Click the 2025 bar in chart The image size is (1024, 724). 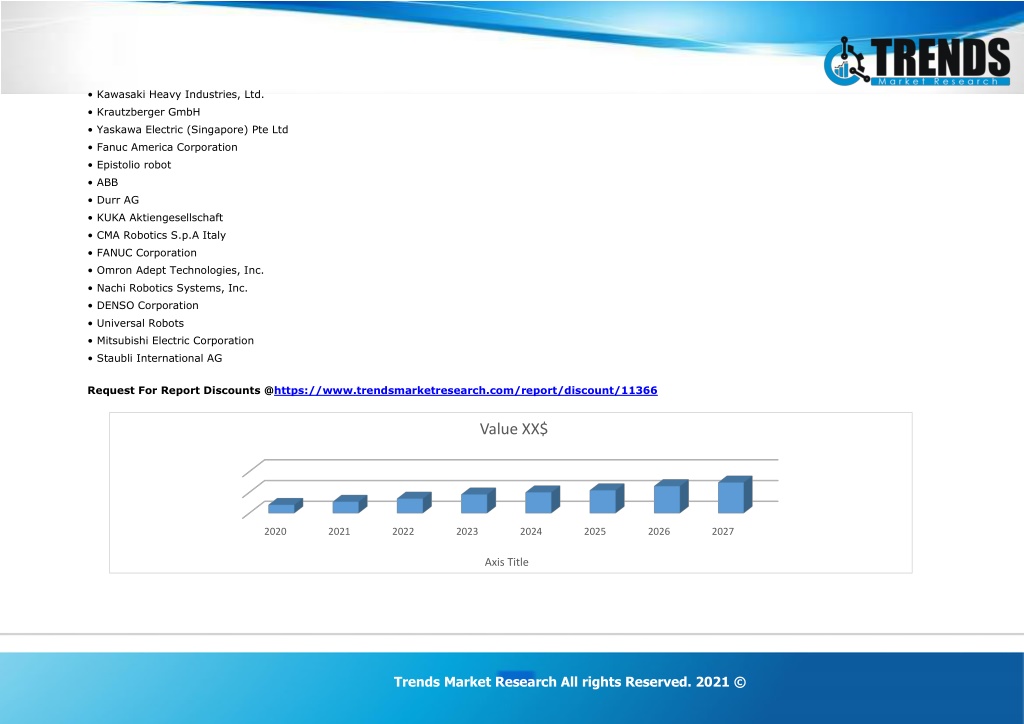click(607, 499)
